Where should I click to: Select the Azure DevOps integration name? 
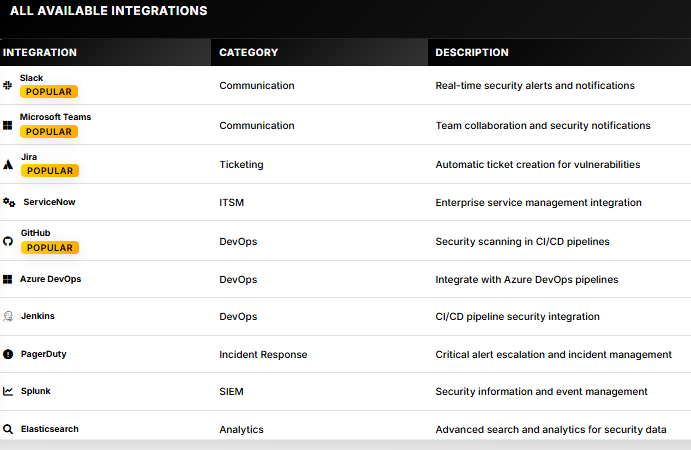51,279
